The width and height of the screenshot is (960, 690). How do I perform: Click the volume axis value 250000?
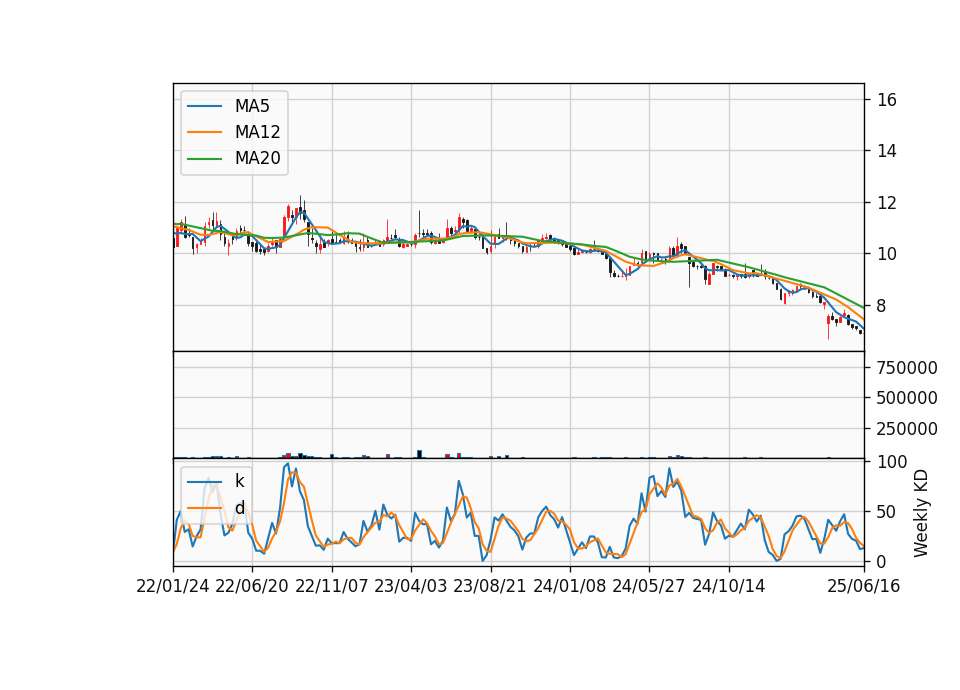coord(907,429)
